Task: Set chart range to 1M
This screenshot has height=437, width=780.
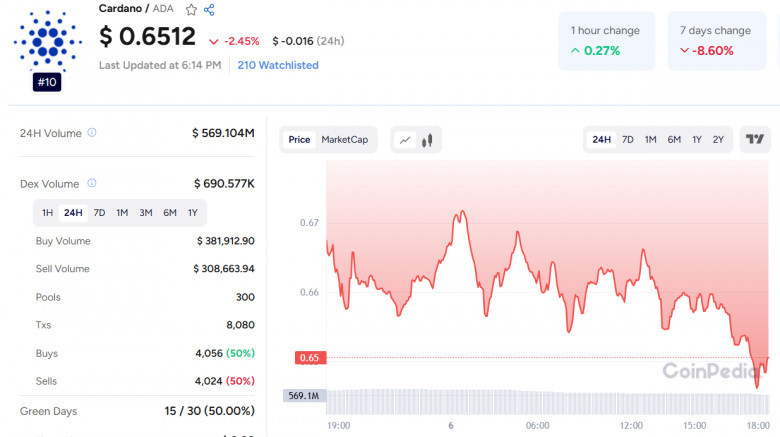Action: tap(651, 140)
